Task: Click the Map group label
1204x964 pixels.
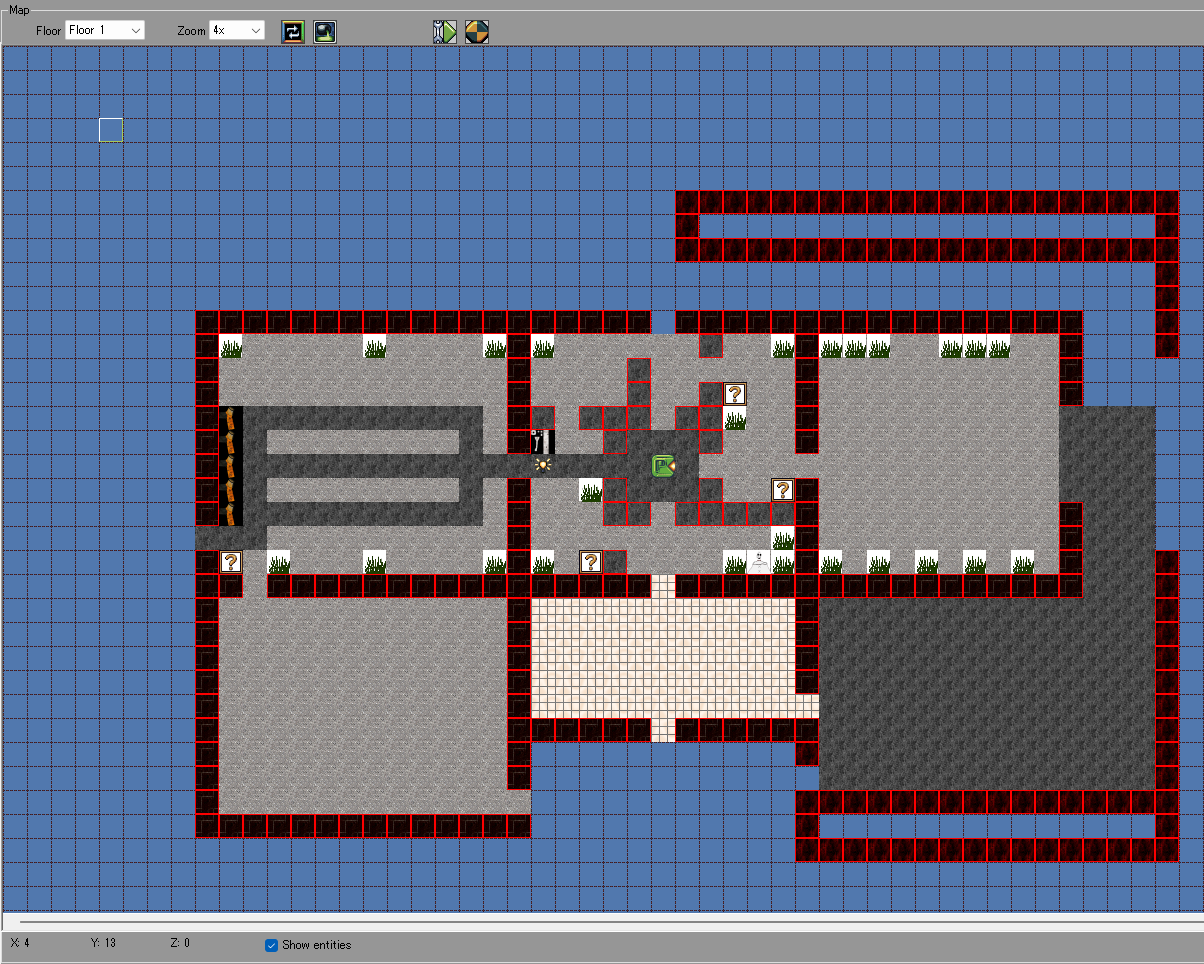Action: [x=19, y=8]
